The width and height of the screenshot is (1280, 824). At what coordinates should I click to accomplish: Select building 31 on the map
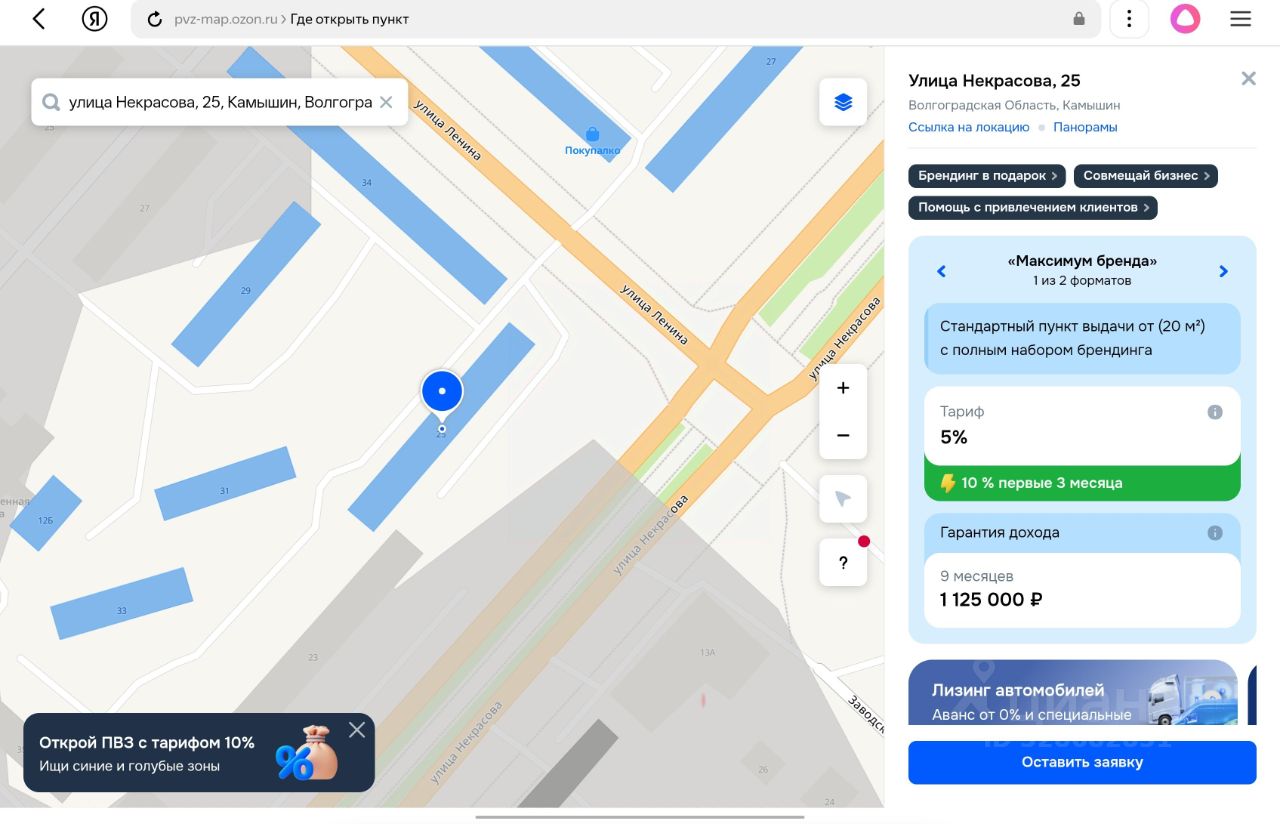pos(225,483)
